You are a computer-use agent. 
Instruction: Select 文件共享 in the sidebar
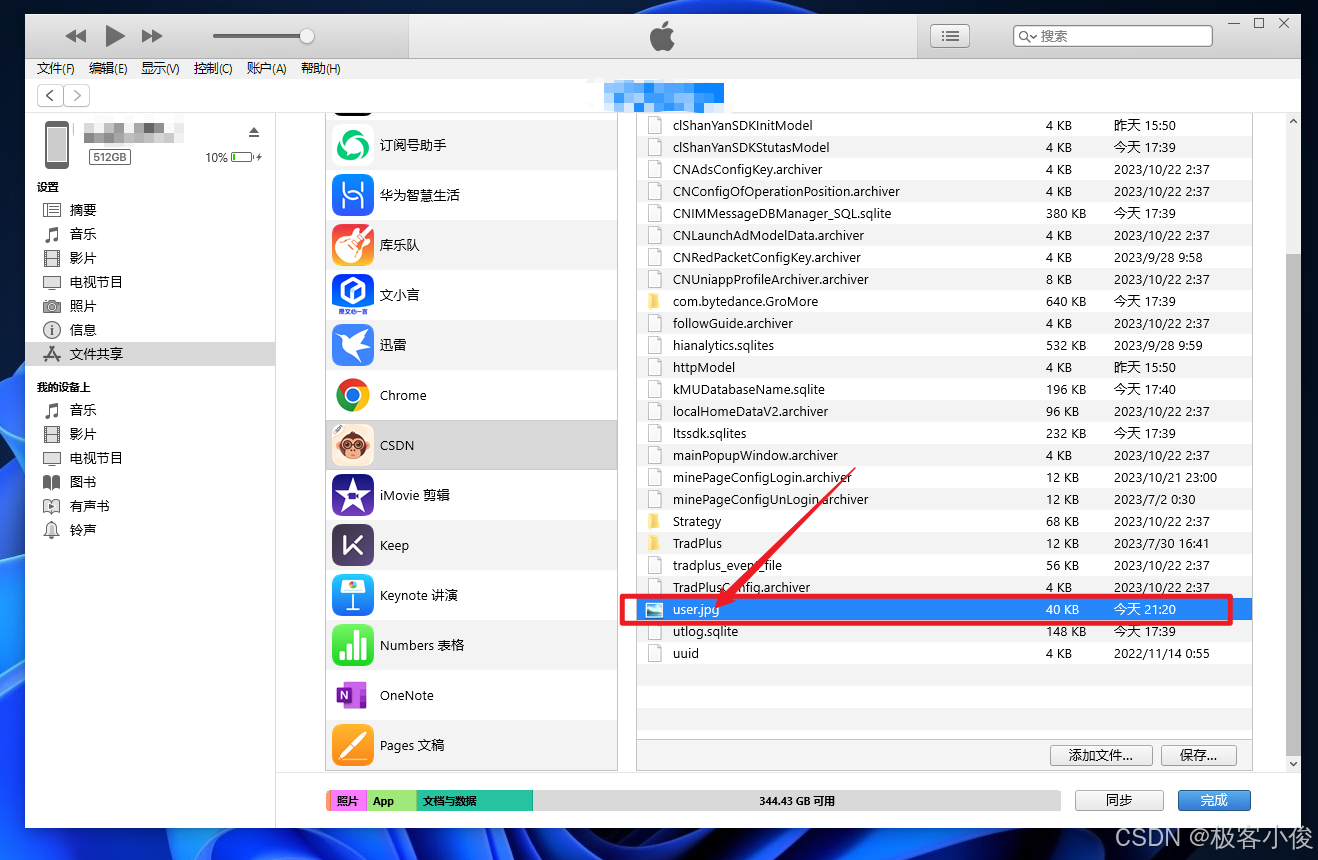coord(150,354)
